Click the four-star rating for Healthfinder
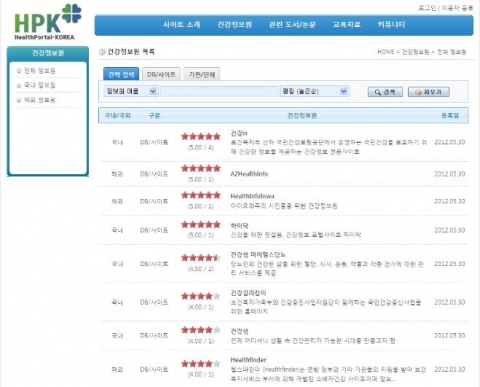The image size is (480, 387). [201, 363]
